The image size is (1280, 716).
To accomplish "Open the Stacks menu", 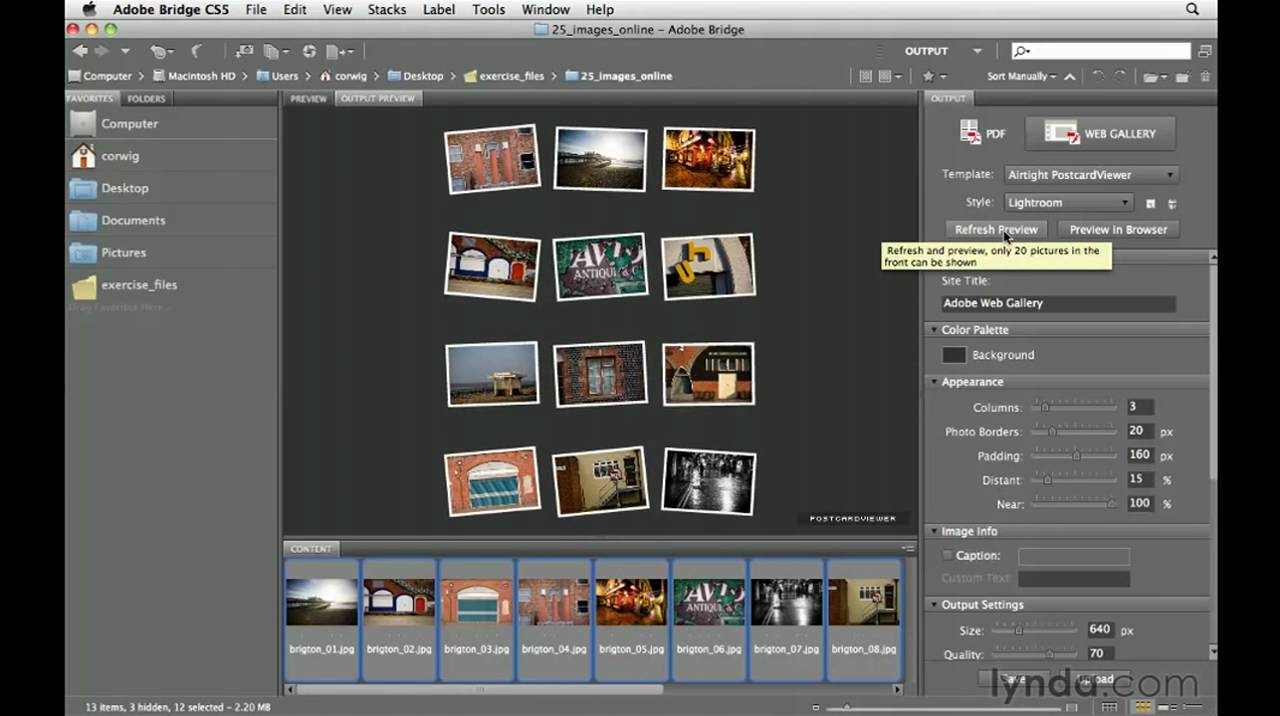I will (386, 9).
